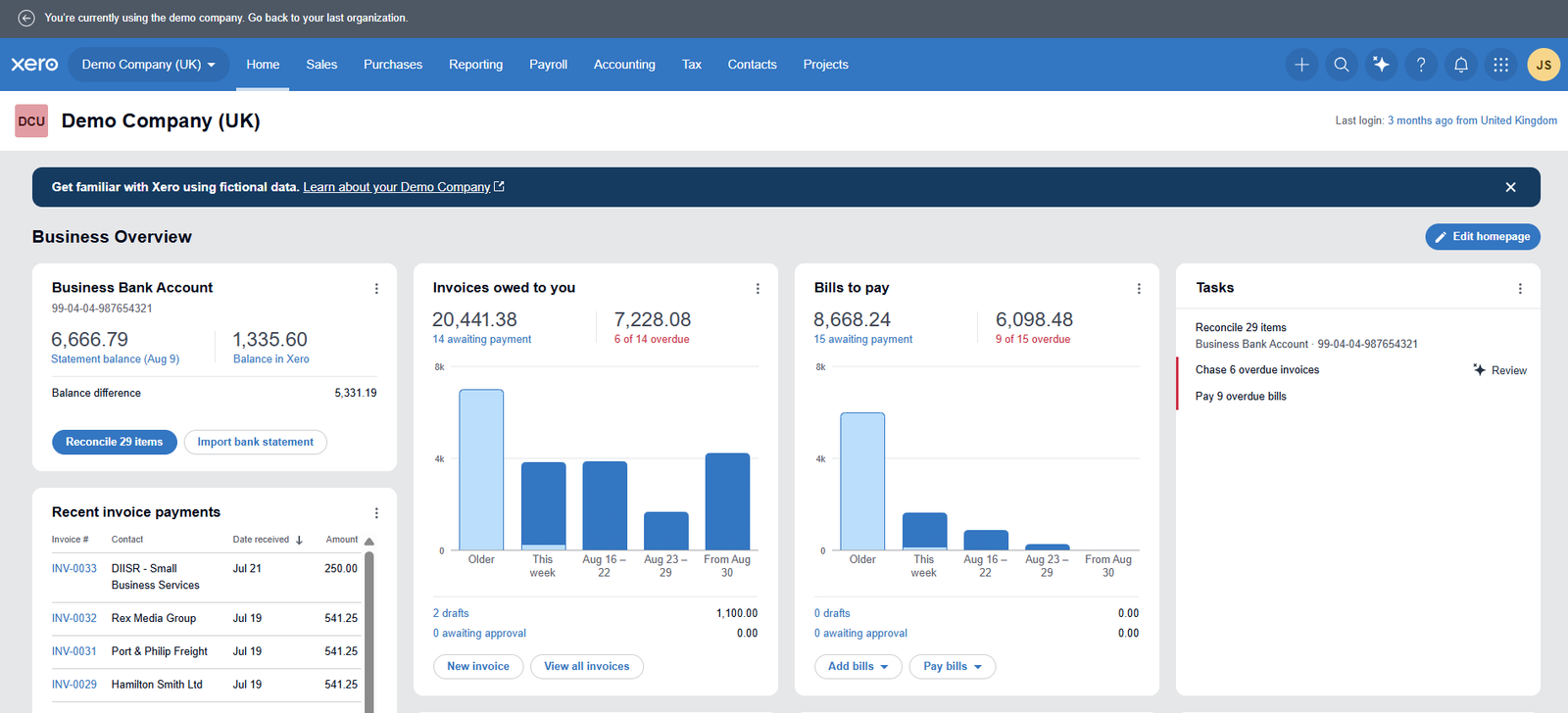The height and width of the screenshot is (713, 1568).
Task: Click New invoice button
Action: tap(478, 667)
